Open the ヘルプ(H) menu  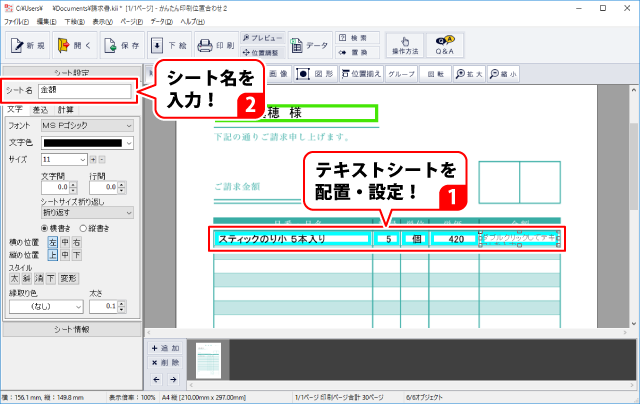[193, 22]
